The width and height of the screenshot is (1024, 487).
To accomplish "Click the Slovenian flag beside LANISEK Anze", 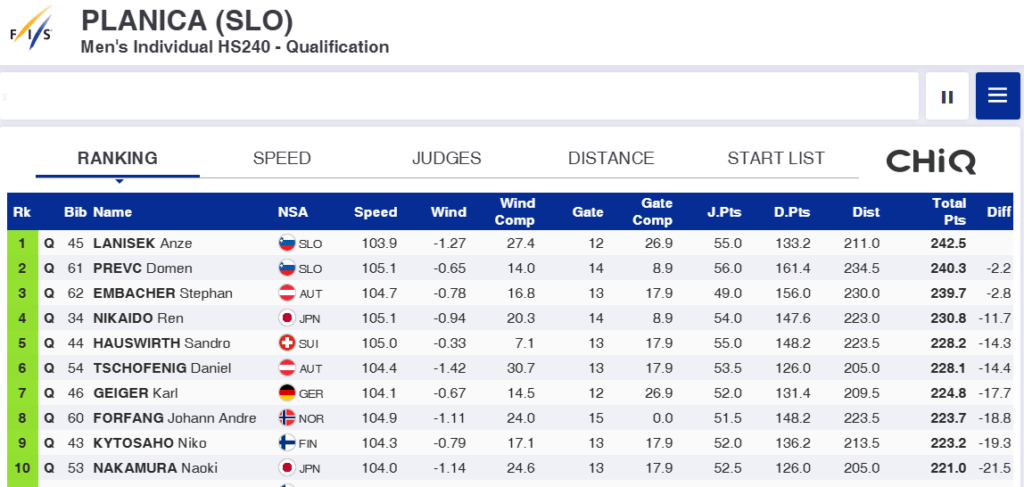I will (x=287, y=244).
